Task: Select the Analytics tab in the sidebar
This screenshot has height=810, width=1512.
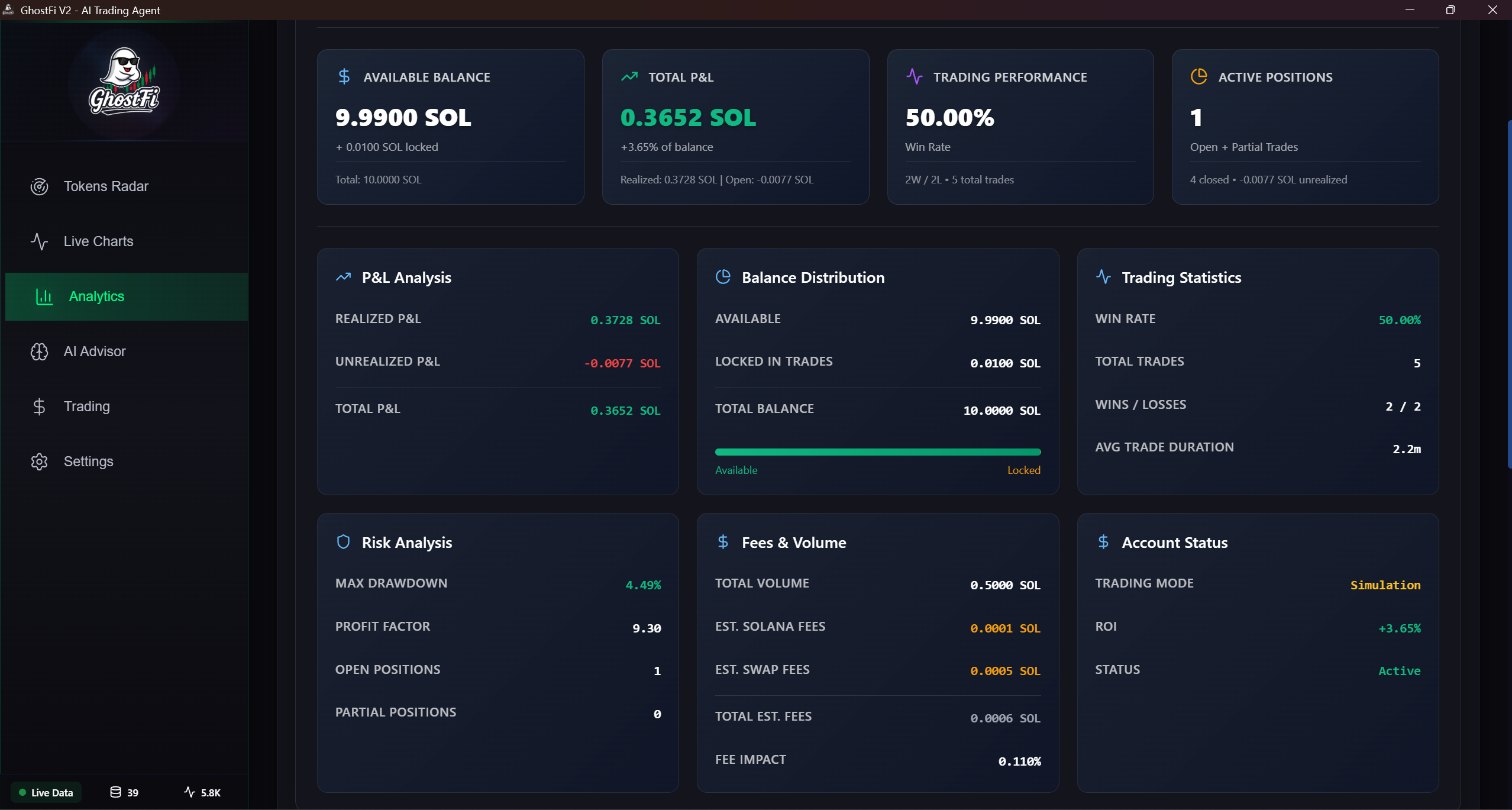Action: [96, 296]
